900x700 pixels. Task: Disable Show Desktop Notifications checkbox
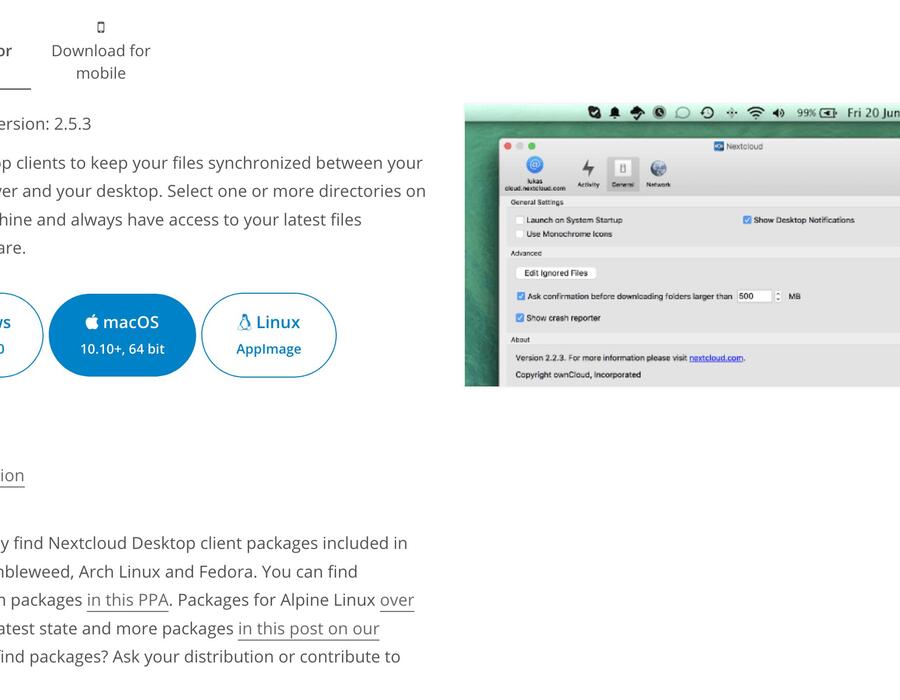[747, 220]
